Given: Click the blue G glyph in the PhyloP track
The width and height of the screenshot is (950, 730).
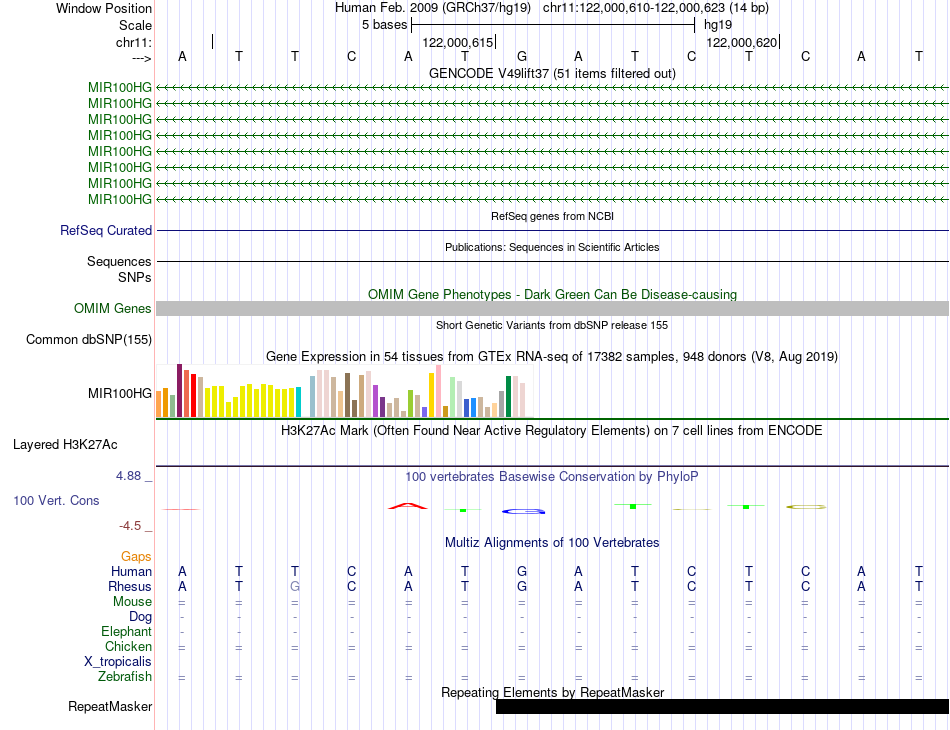Looking at the screenshot, I should [x=523, y=511].
